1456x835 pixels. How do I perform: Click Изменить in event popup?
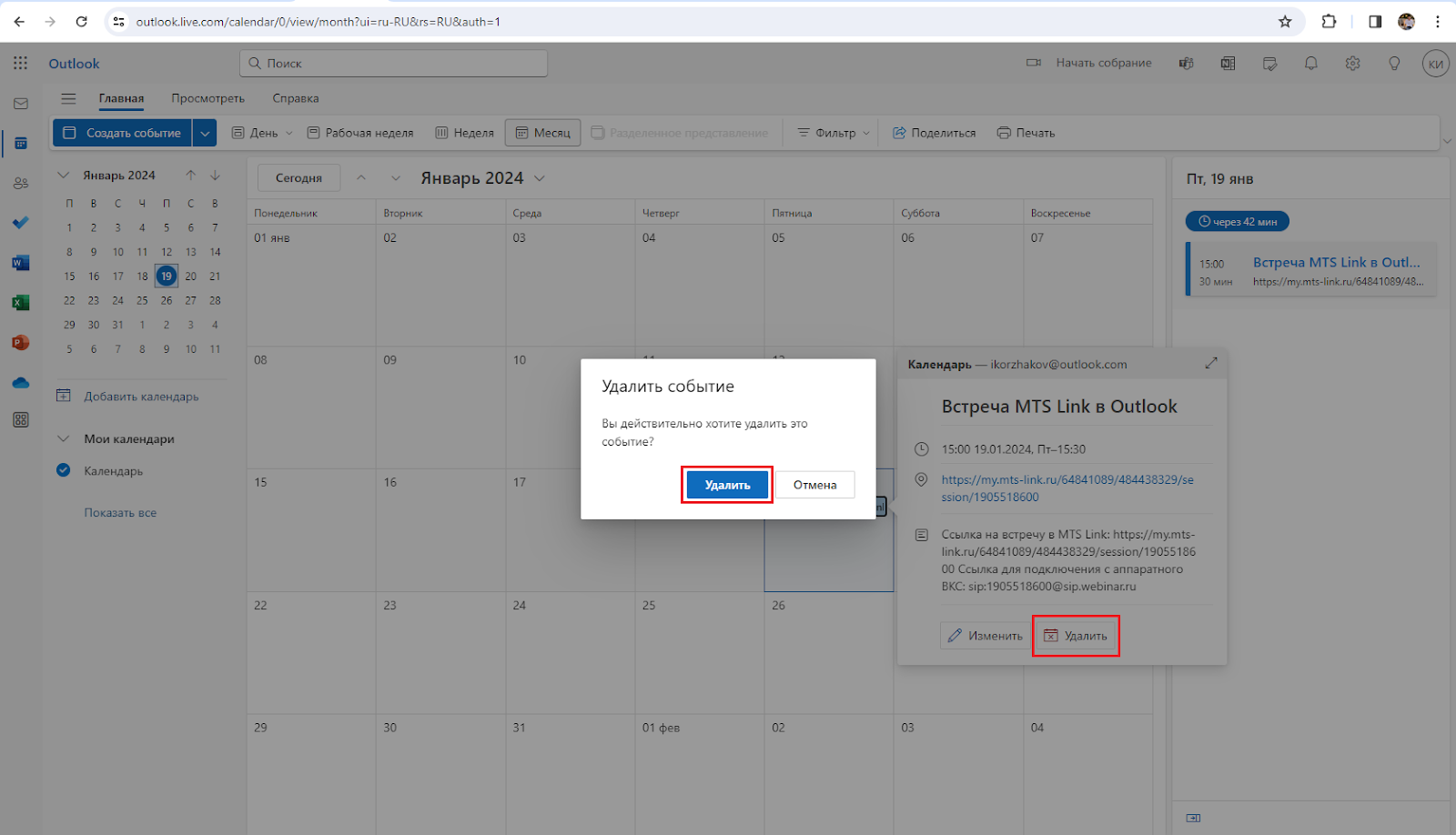click(x=985, y=636)
